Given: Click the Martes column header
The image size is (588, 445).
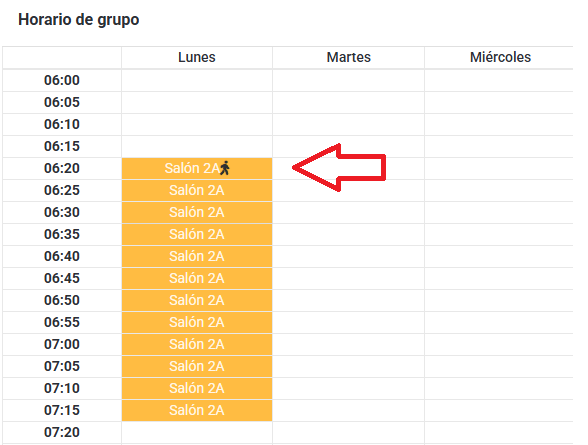Looking at the screenshot, I should (349, 57).
